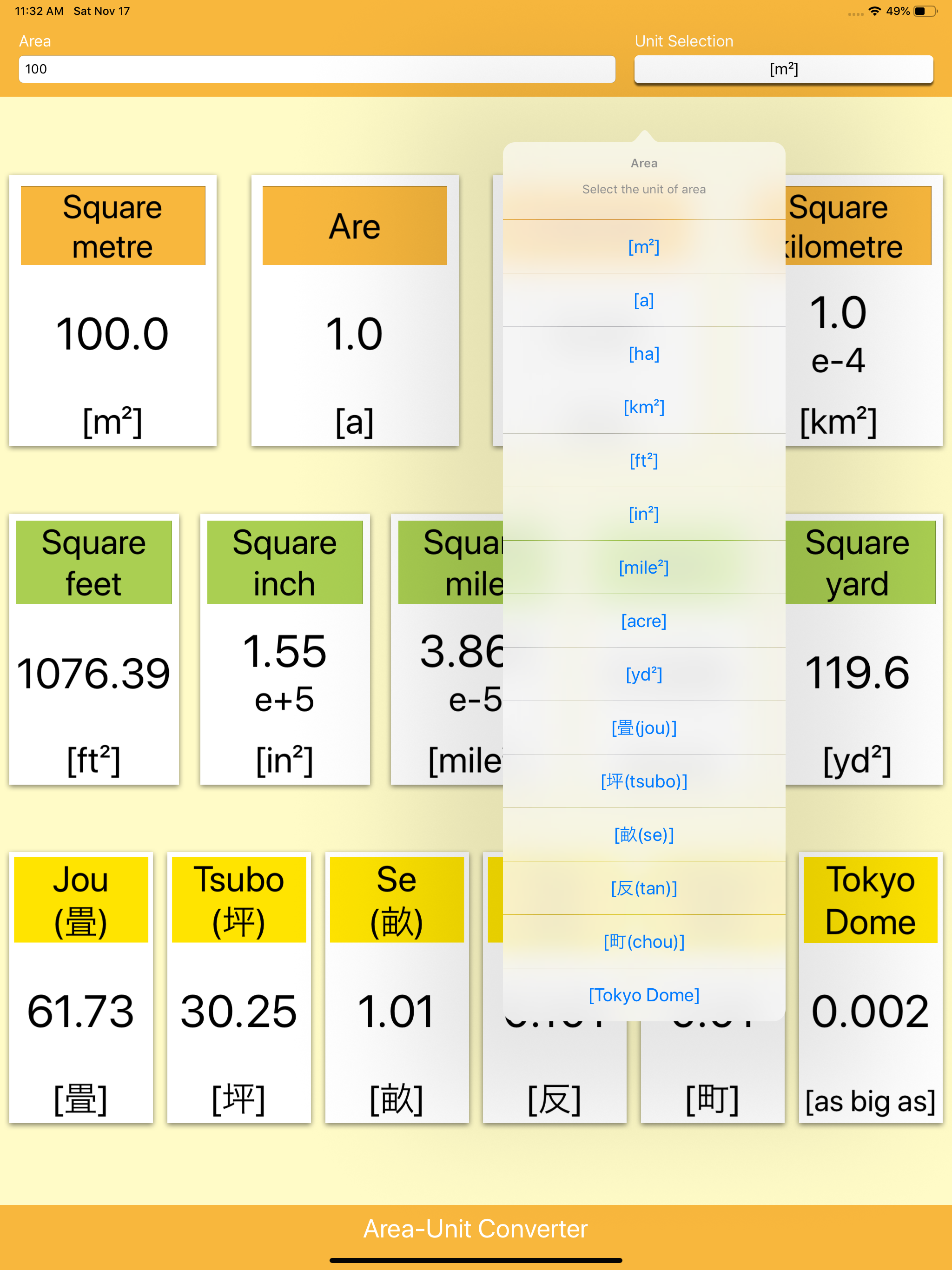952x1270 pixels.
Task: Tap the Jou (畳) result card
Action: pyautogui.click(x=81, y=987)
